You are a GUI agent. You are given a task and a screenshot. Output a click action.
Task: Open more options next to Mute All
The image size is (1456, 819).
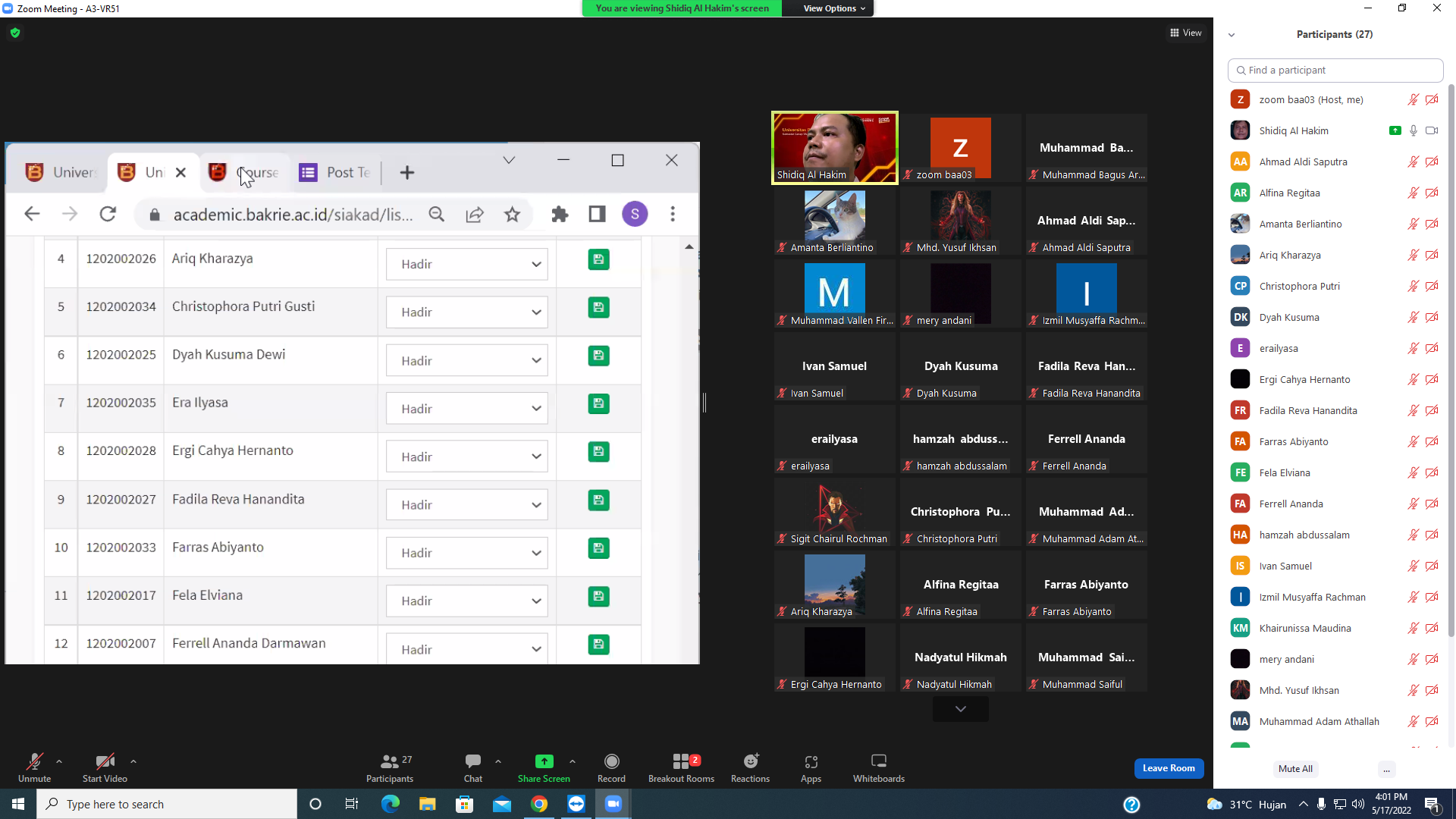click(x=1386, y=769)
